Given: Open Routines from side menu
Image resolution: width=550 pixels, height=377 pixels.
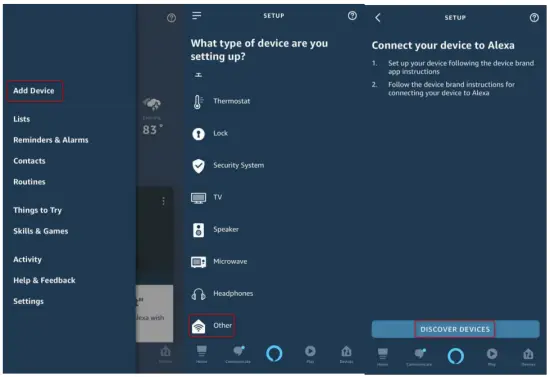Looking at the screenshot, I should pos(29,182).
